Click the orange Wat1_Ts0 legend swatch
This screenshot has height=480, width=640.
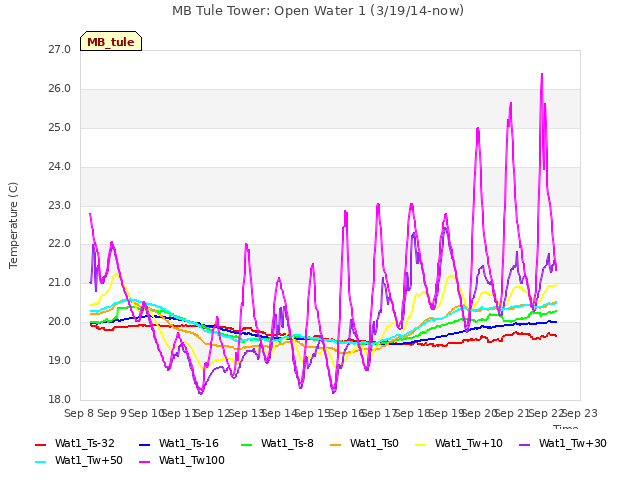pyautogui.click(x=336, y=444)
